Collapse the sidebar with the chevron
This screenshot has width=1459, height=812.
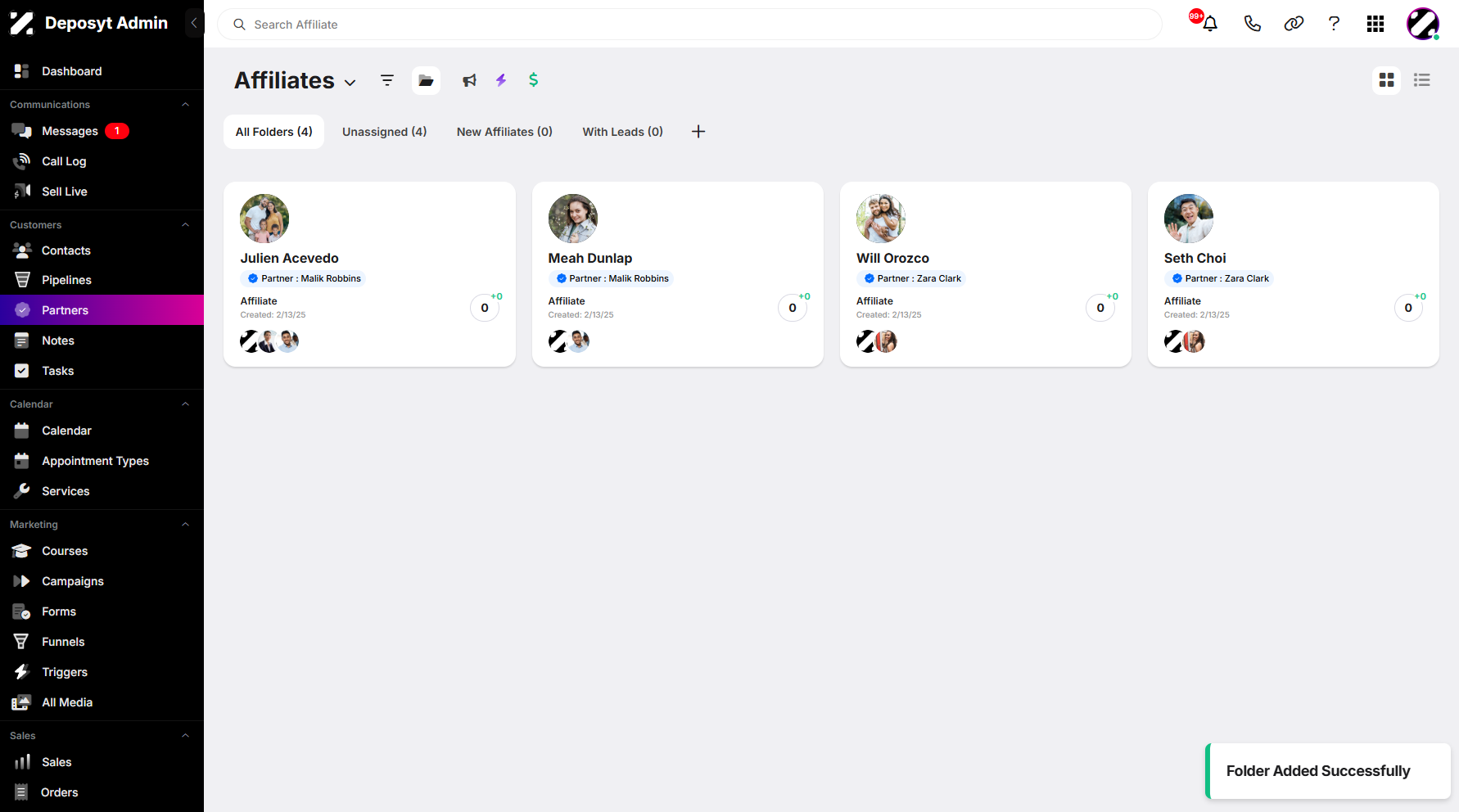pos(194,23)
